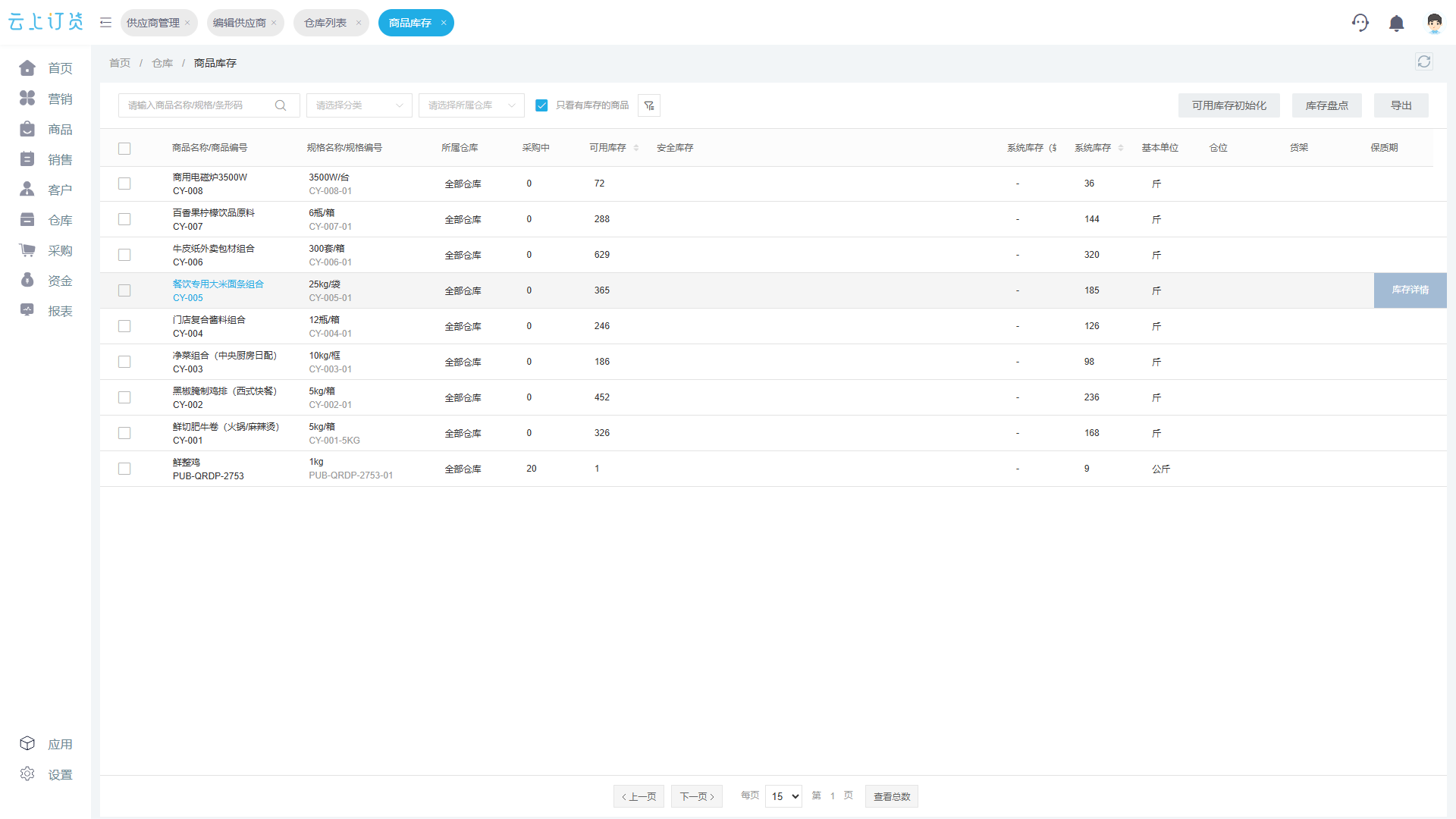Uncheck 只看有库存的商品 checkbox
The width and height of the screenshot is (1456, 819).
click(541, 105)
